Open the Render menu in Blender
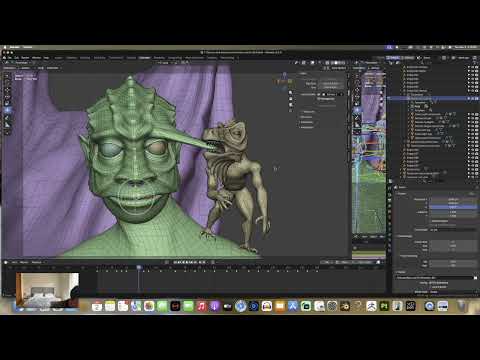This screenshot has height=360, width=480. pos(25,58)
